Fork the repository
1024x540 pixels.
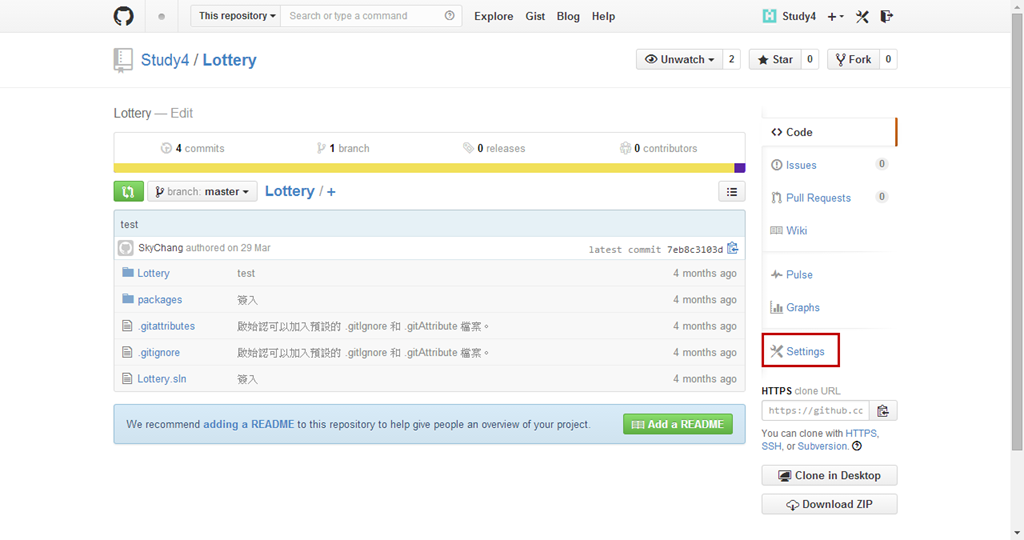(854, 59)
